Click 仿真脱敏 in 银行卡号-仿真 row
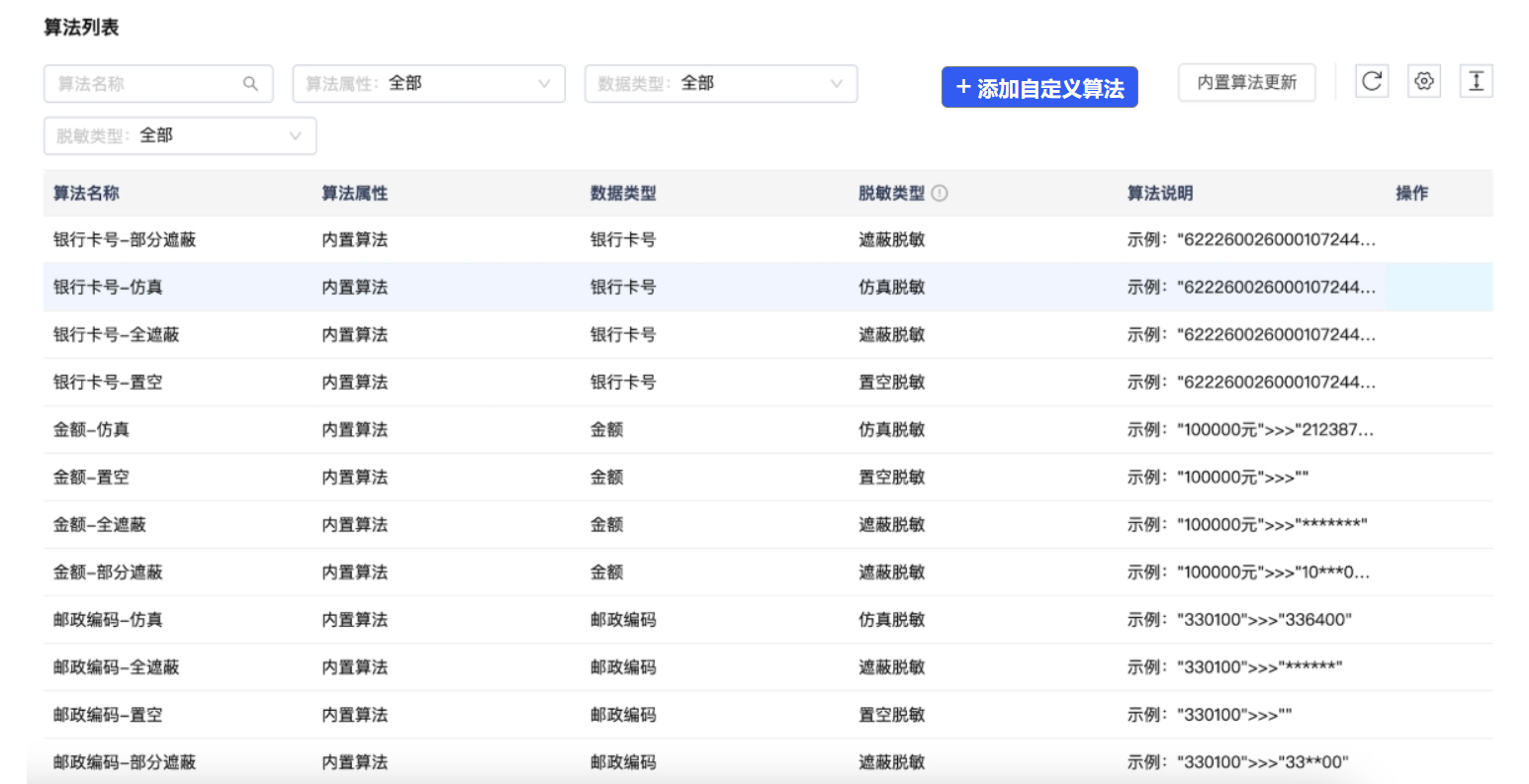Screen dimensions: 1529x784 tap(892, 288)
